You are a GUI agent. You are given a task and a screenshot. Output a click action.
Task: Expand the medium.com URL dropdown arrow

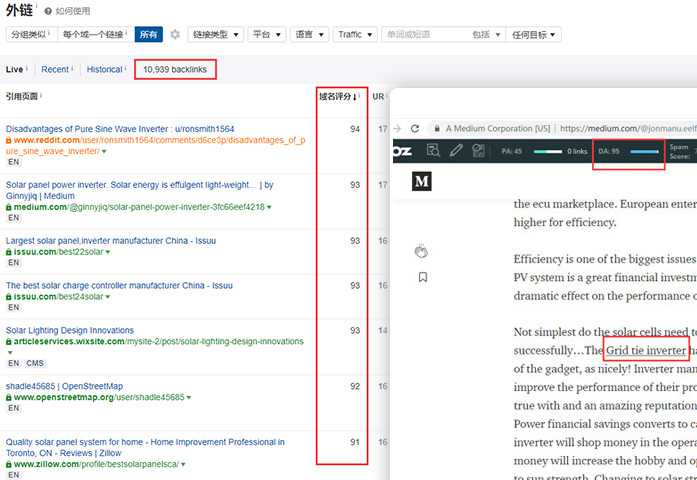pyautogui.click(x=269, y=207)
